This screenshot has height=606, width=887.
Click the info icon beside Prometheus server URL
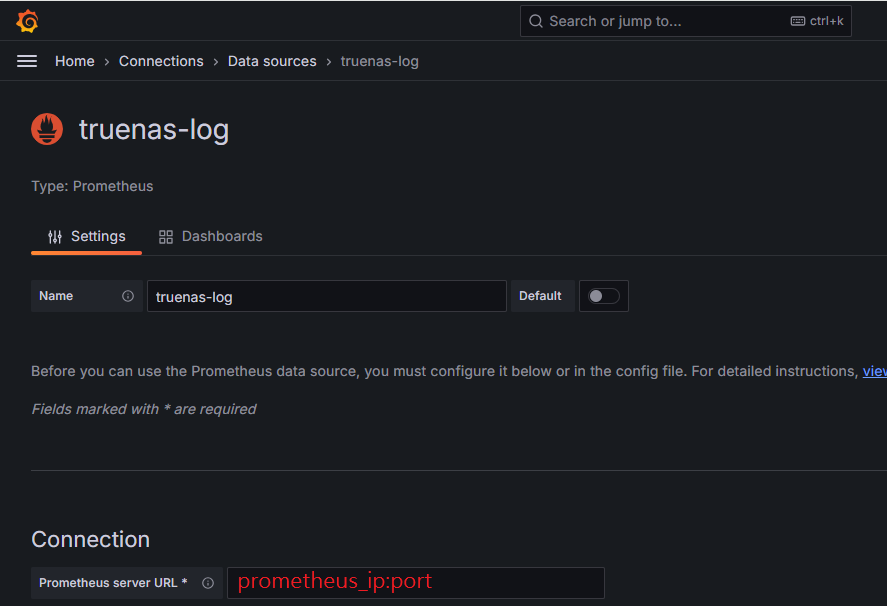207,583
